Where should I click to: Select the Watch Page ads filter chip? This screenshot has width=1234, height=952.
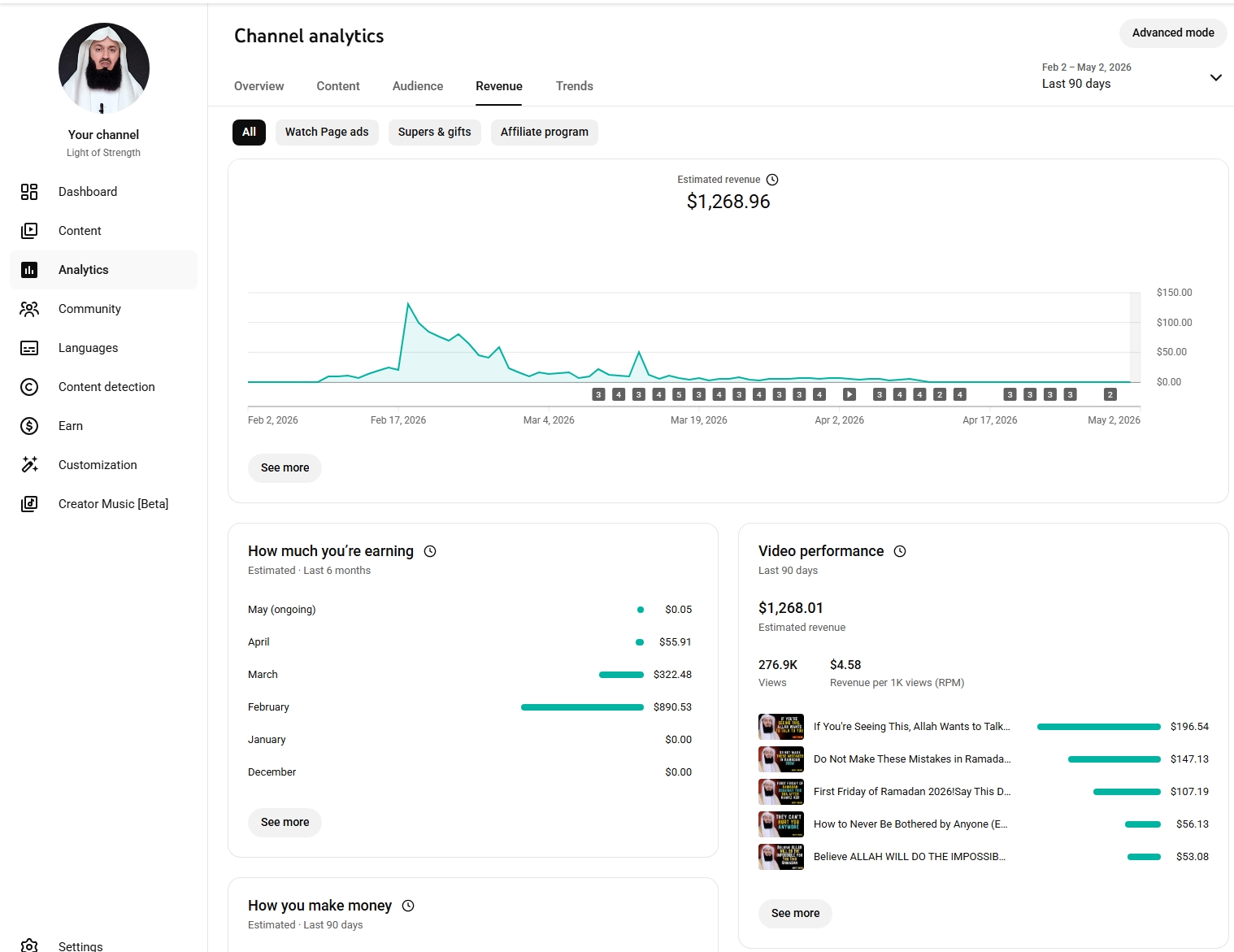click(x=327, y=133)
